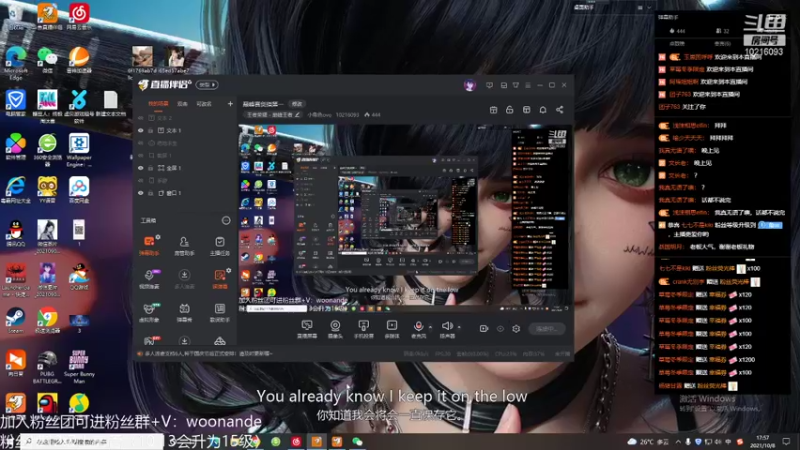This screenshot has width=800, height=450.
Task: Toggle visibility of 文本 1 source
Action: (141, 131)
